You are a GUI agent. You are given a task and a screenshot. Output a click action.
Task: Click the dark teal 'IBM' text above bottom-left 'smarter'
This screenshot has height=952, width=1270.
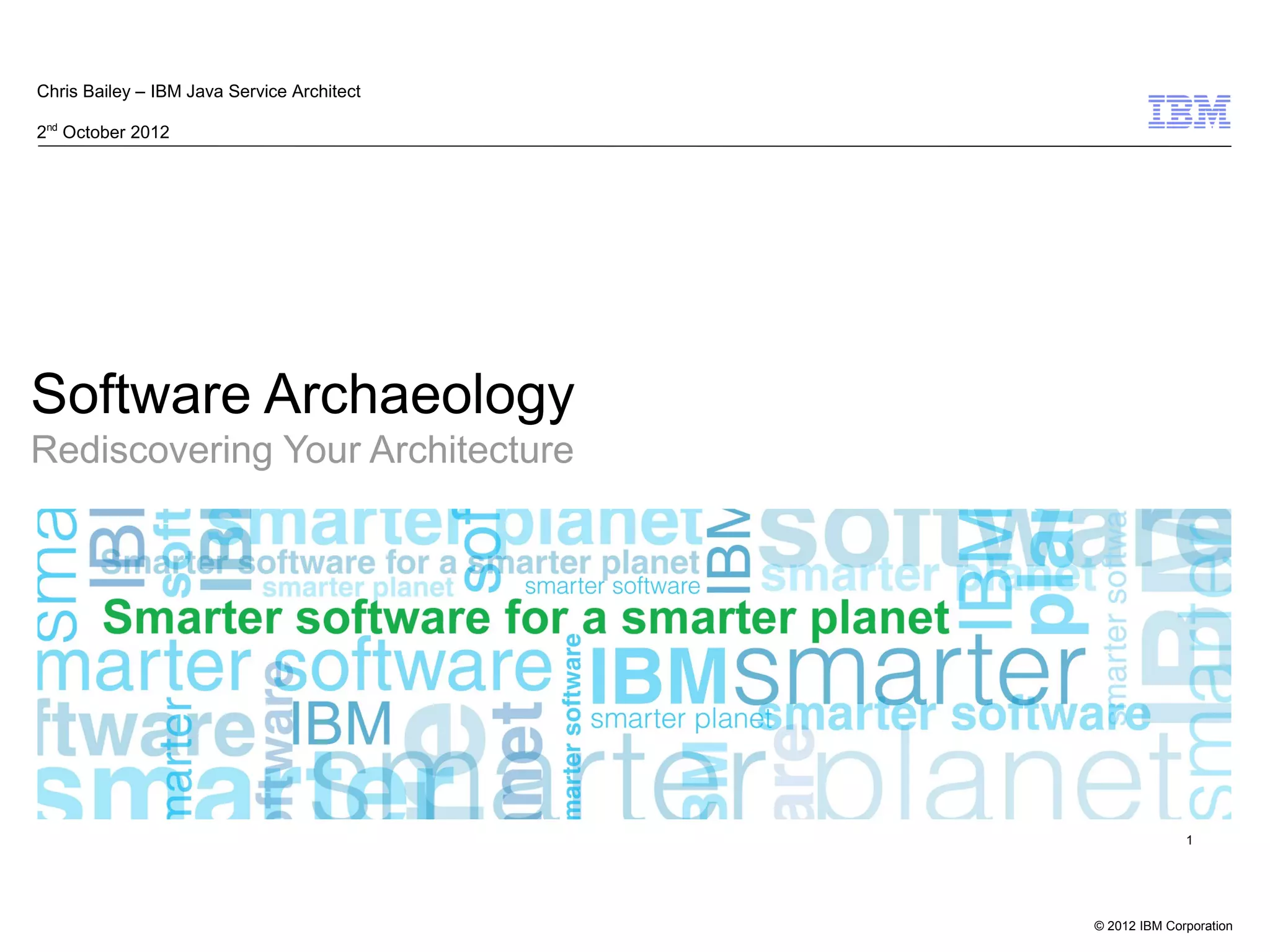click(340, 724)
